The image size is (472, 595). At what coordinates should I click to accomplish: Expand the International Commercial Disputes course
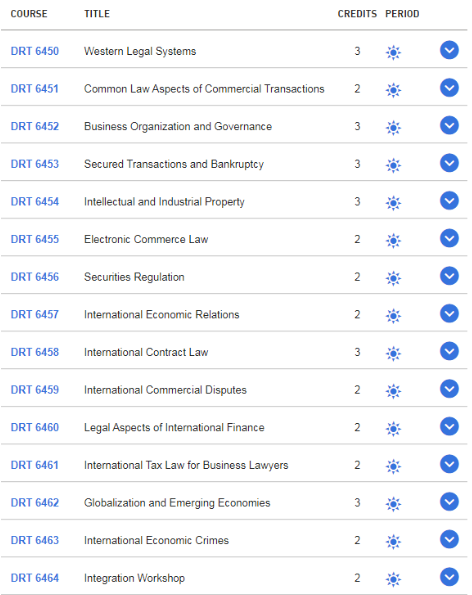(x=449, y=389)
